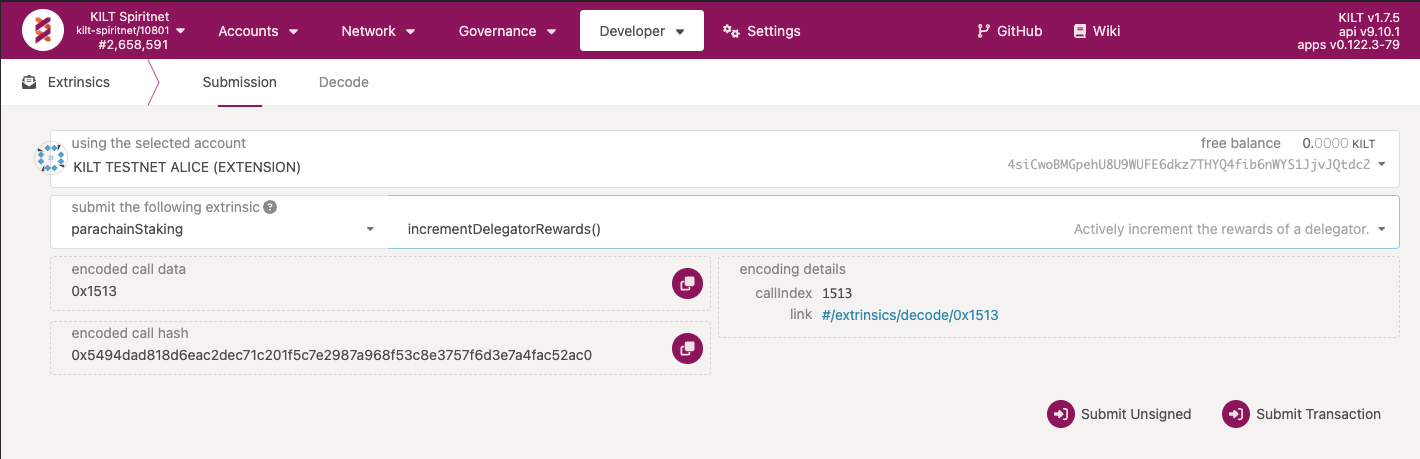Viewport: 1420px width, 459px height.
Task: Open the Wiki link
Action: coord(1097,31)
